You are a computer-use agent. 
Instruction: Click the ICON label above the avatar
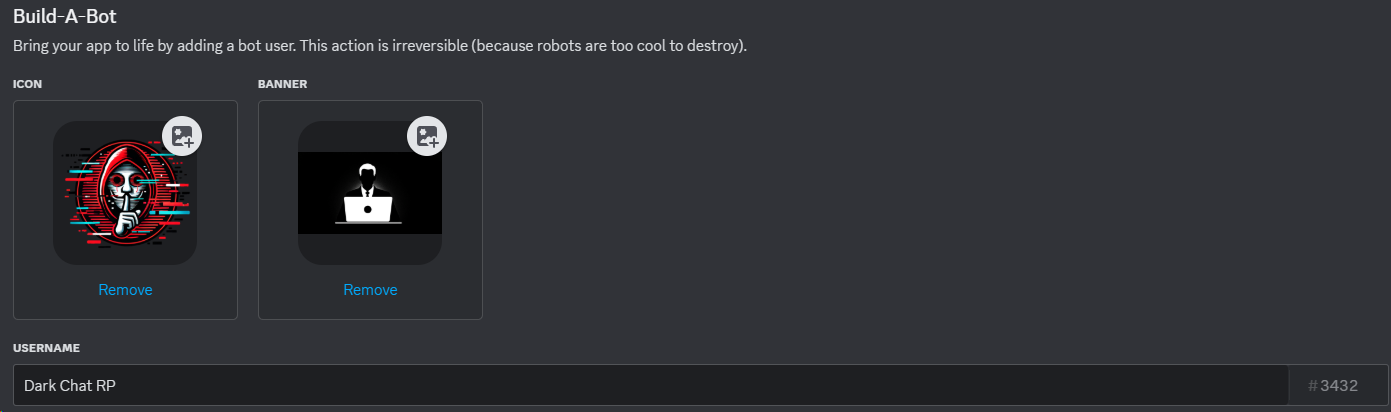click(x=28, y=84)
